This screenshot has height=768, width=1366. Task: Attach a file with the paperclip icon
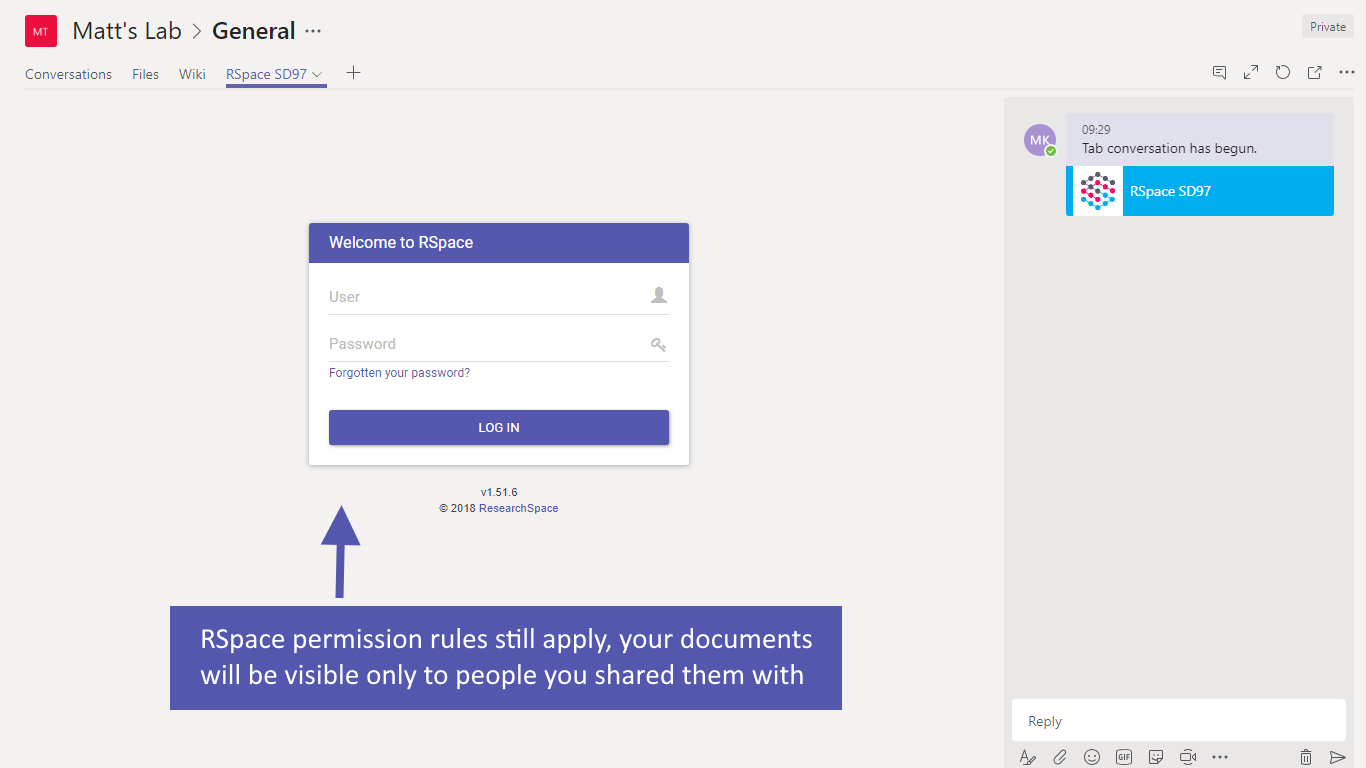pyautogui.click(x=1060, y=757)
